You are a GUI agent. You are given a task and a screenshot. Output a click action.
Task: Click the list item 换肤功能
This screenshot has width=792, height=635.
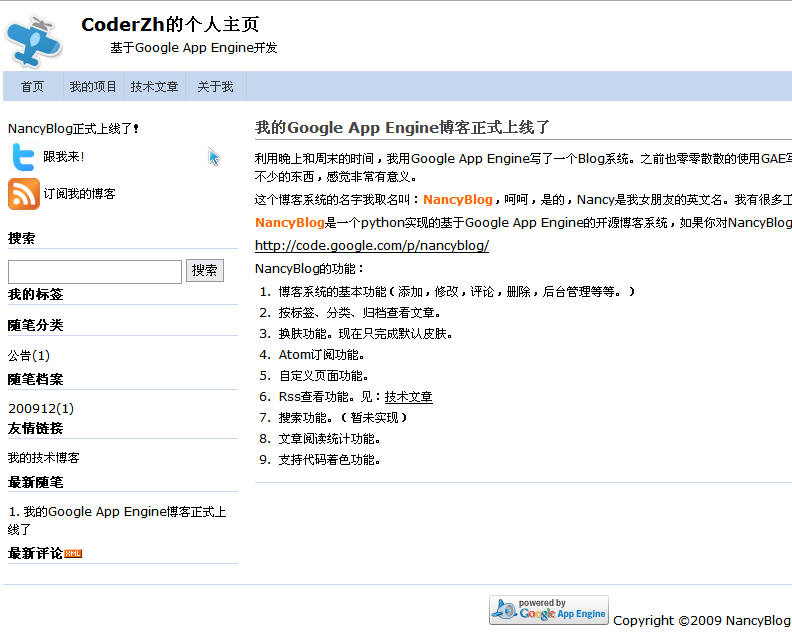[x=366, y=334]
